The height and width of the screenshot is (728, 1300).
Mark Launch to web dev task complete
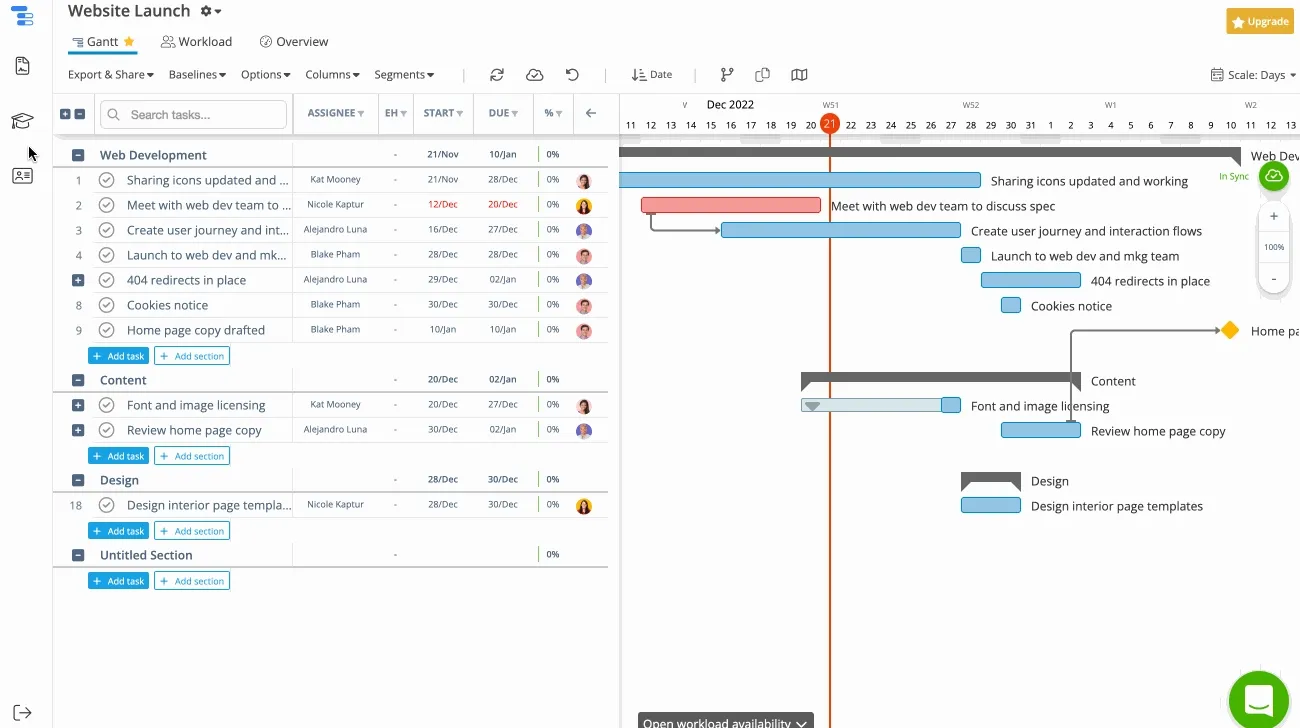coord(107,255)
